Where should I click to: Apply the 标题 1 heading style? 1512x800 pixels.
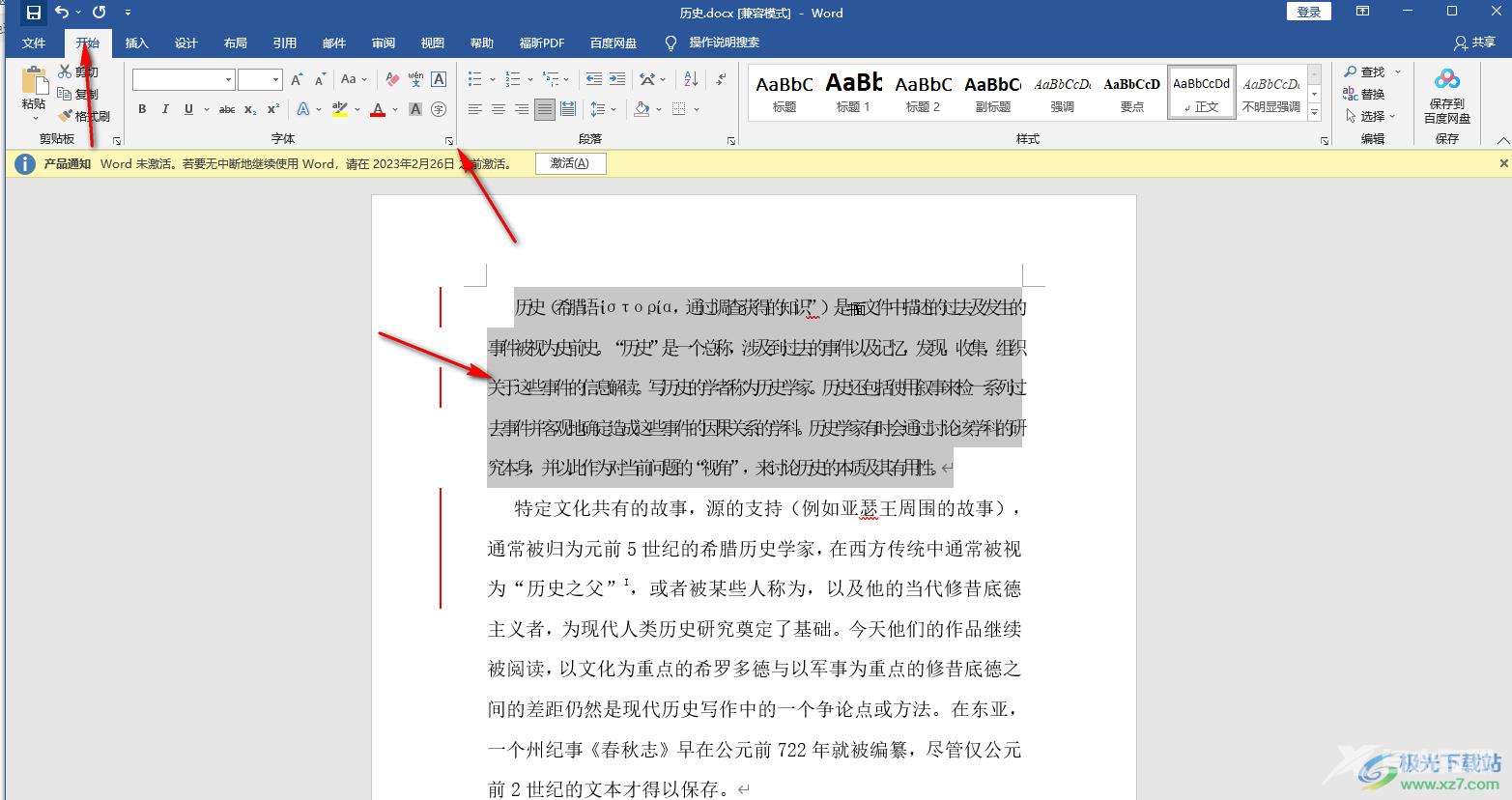point(853,93)
